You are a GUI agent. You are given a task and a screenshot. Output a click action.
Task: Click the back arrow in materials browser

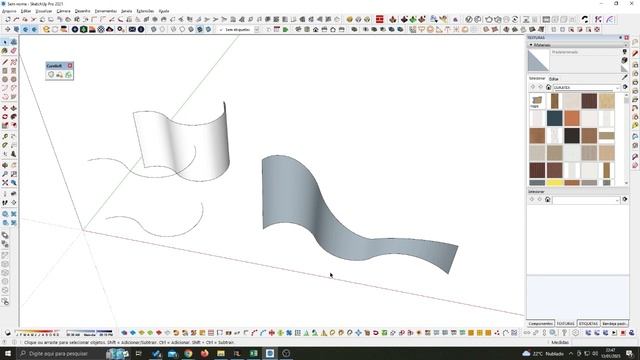(532, 87)
